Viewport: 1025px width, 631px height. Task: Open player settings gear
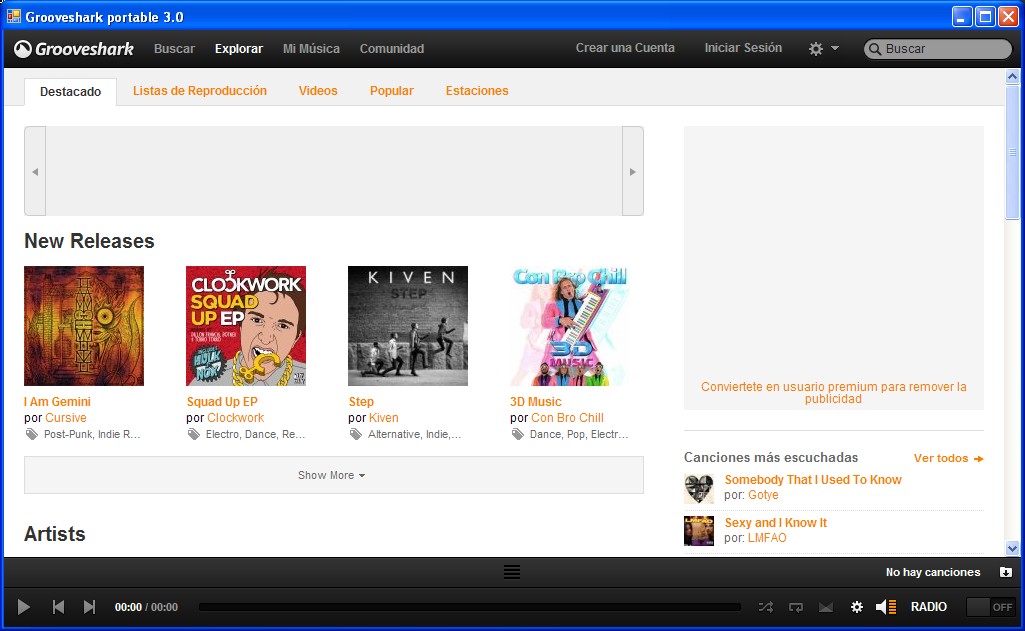tap(856, 607)
